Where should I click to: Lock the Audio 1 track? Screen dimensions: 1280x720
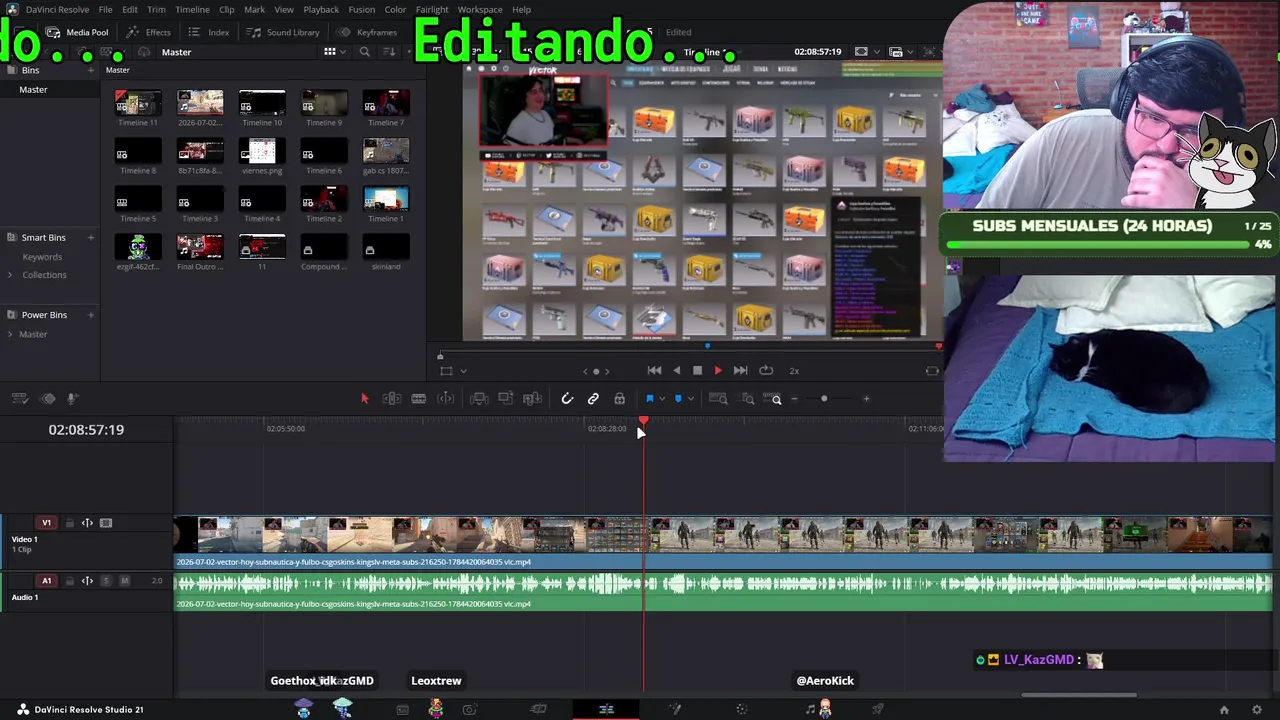point(70,581)
